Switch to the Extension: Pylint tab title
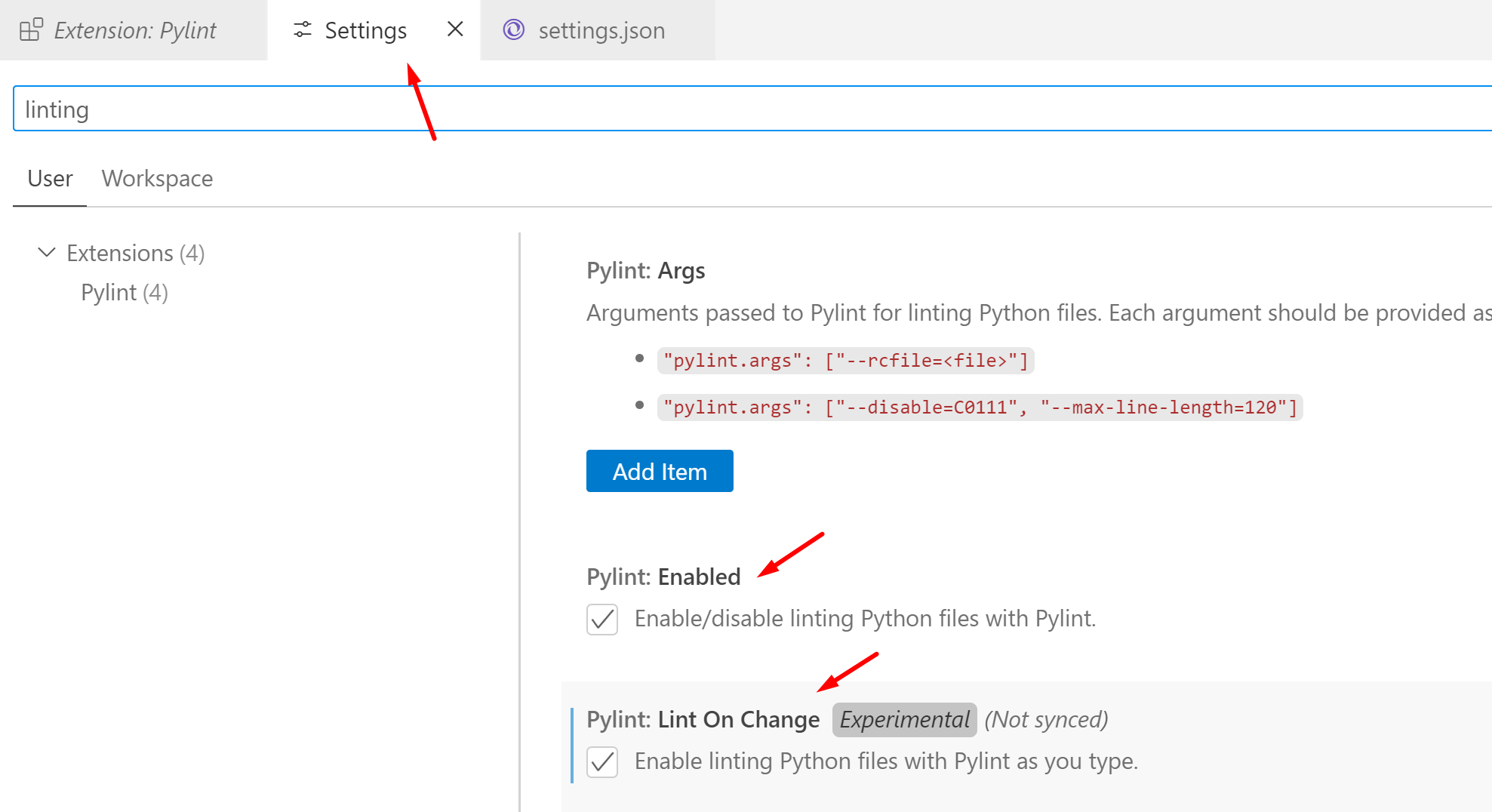1492x812 pixels. [x=135, y=30]
